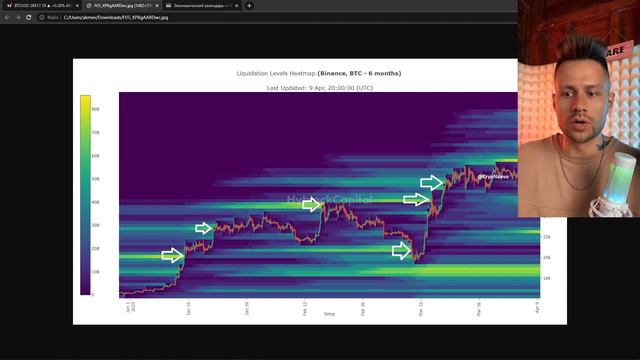
Task: Click the Mar 26 axis label
Action: [479, 309]
